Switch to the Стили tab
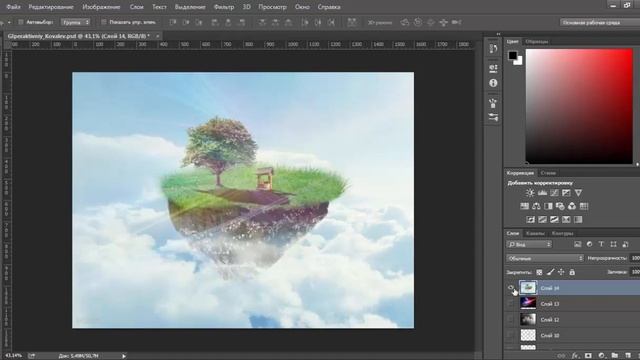Viewport: 640px width, 360px height. (x=548, y=173)
